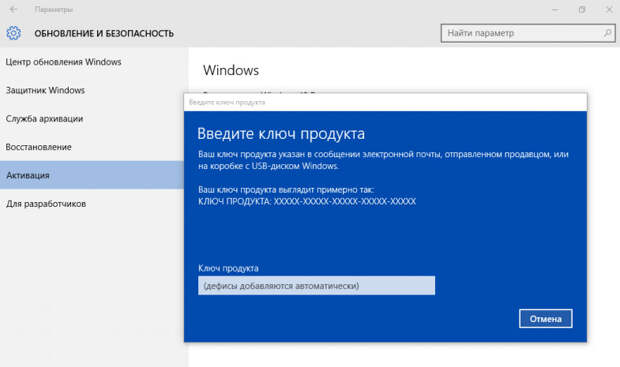Focus the 'Найти параметр' search field
Screen dimensions: 620x367
(x=528, y=33)
